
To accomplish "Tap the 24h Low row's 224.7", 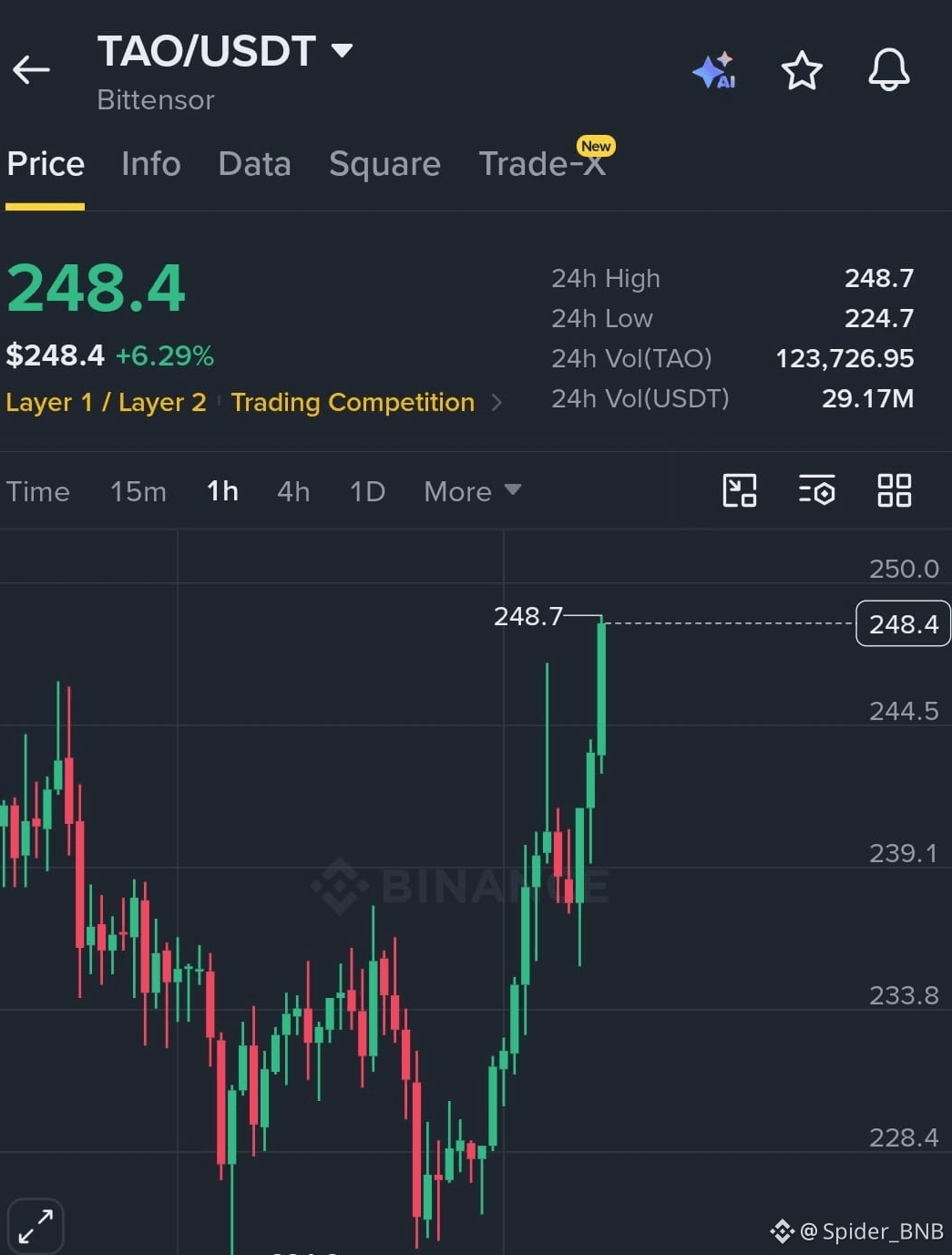I will click(879, 318).
